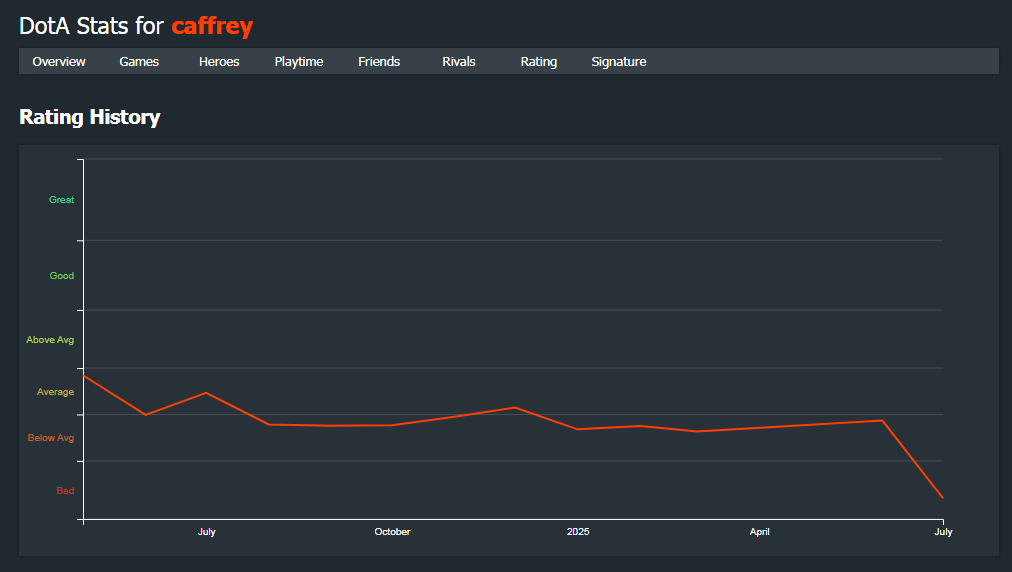
Task: Click the April x-axis label
Action: coord(759,531)
